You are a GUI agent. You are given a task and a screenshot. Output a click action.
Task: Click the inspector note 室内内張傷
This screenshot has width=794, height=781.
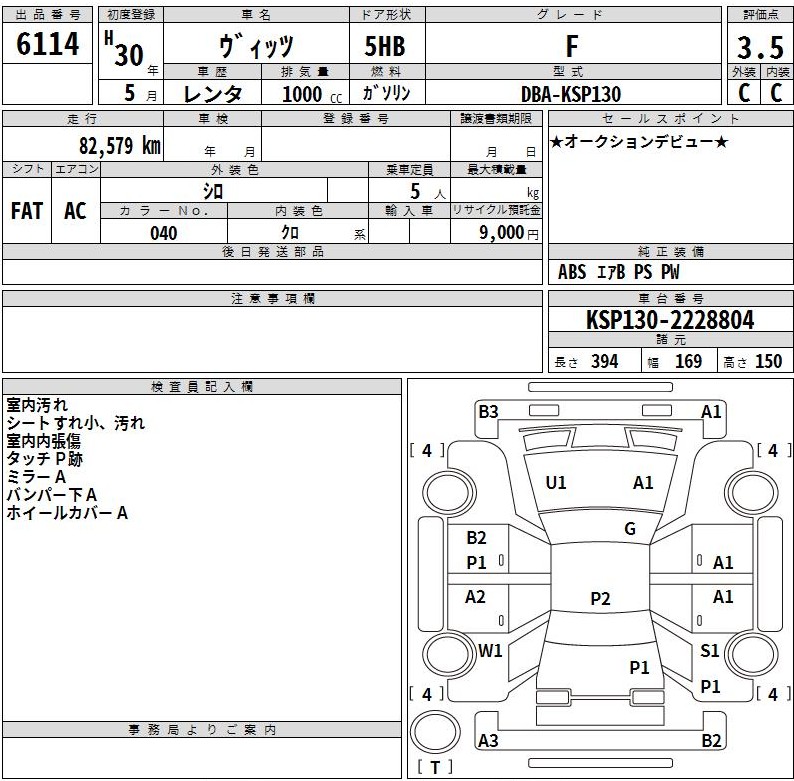tap(44, 441)
